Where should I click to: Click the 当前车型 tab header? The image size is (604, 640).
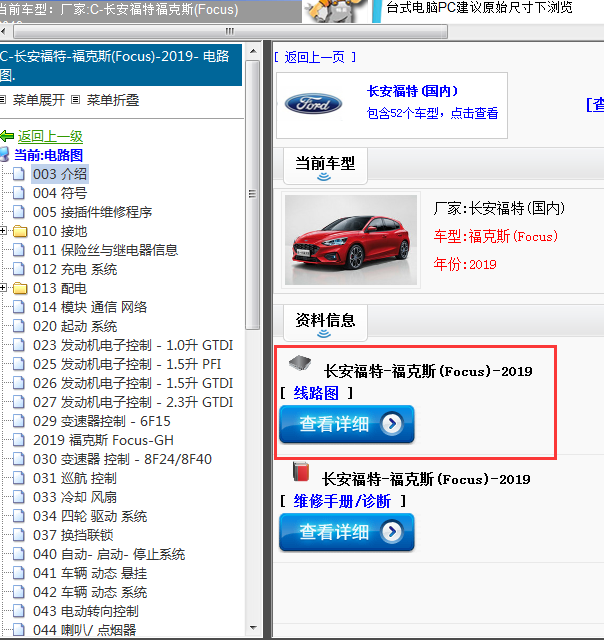click(x=325, y=166)
